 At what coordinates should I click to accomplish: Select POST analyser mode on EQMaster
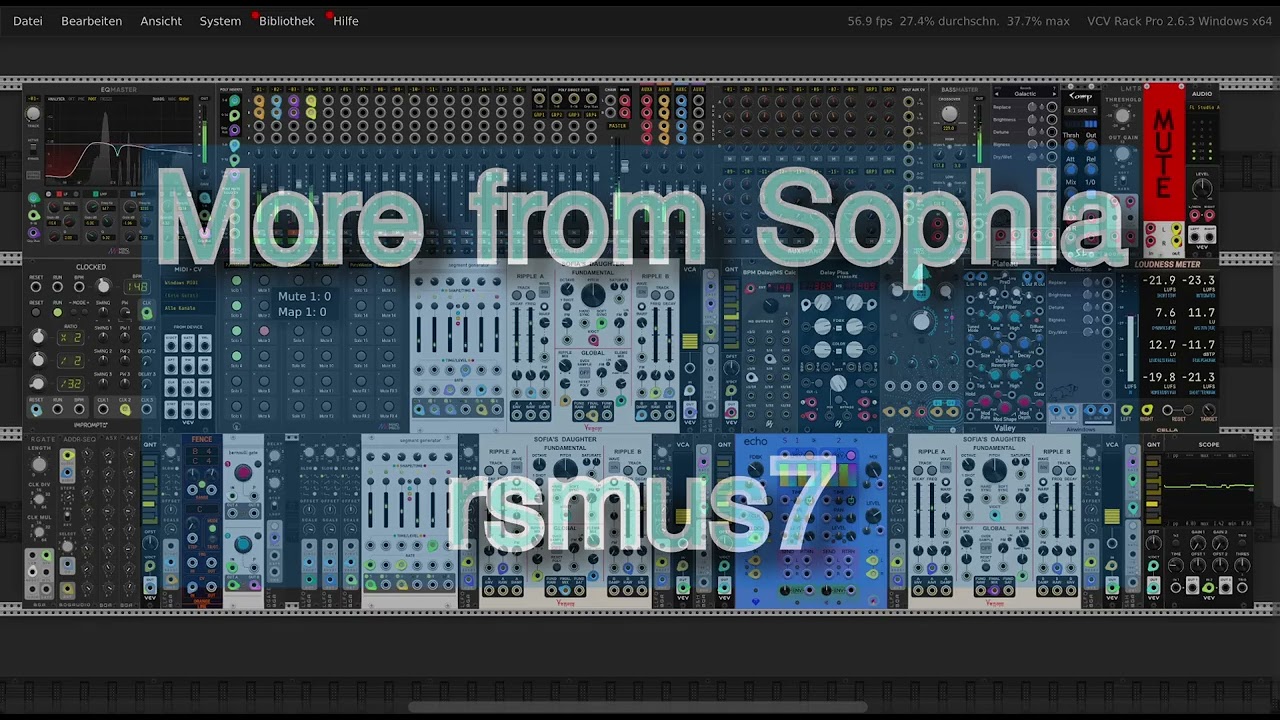(x=92, y=99)
